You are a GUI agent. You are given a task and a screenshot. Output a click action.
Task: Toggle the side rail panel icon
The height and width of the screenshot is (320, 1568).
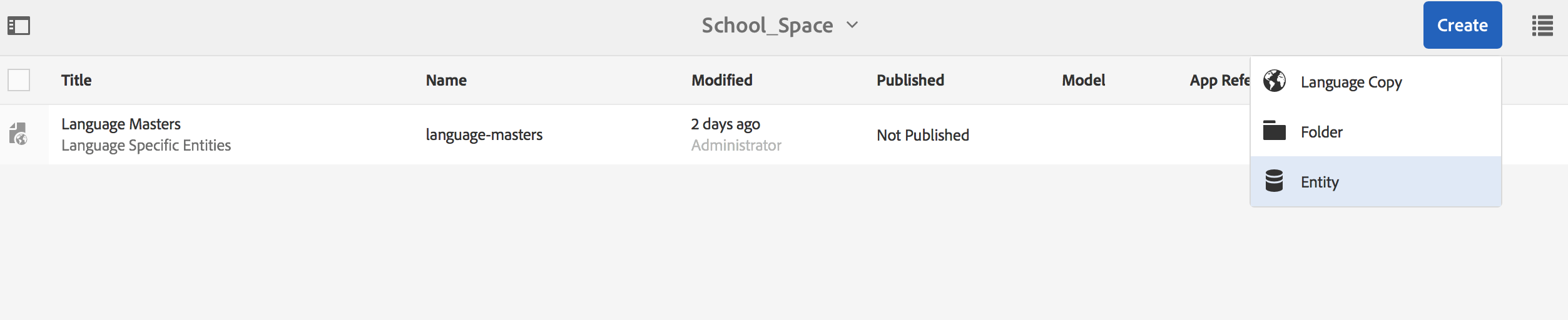pos(19,26)
